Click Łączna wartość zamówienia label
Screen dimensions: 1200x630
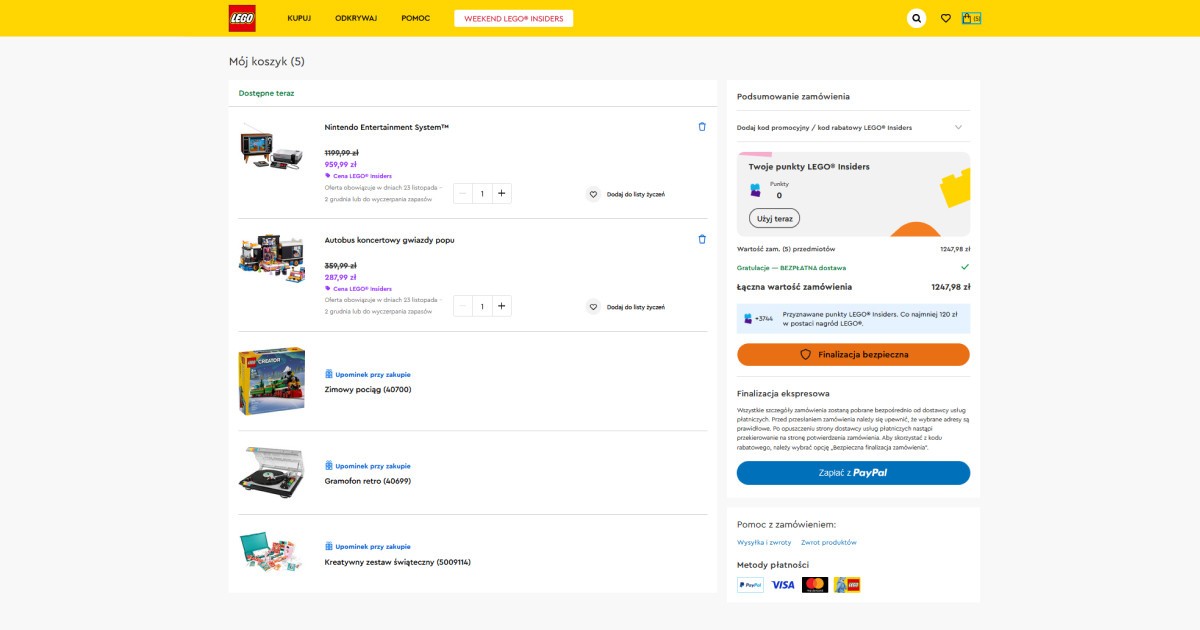pyautogui.click(x=795, y=287)
